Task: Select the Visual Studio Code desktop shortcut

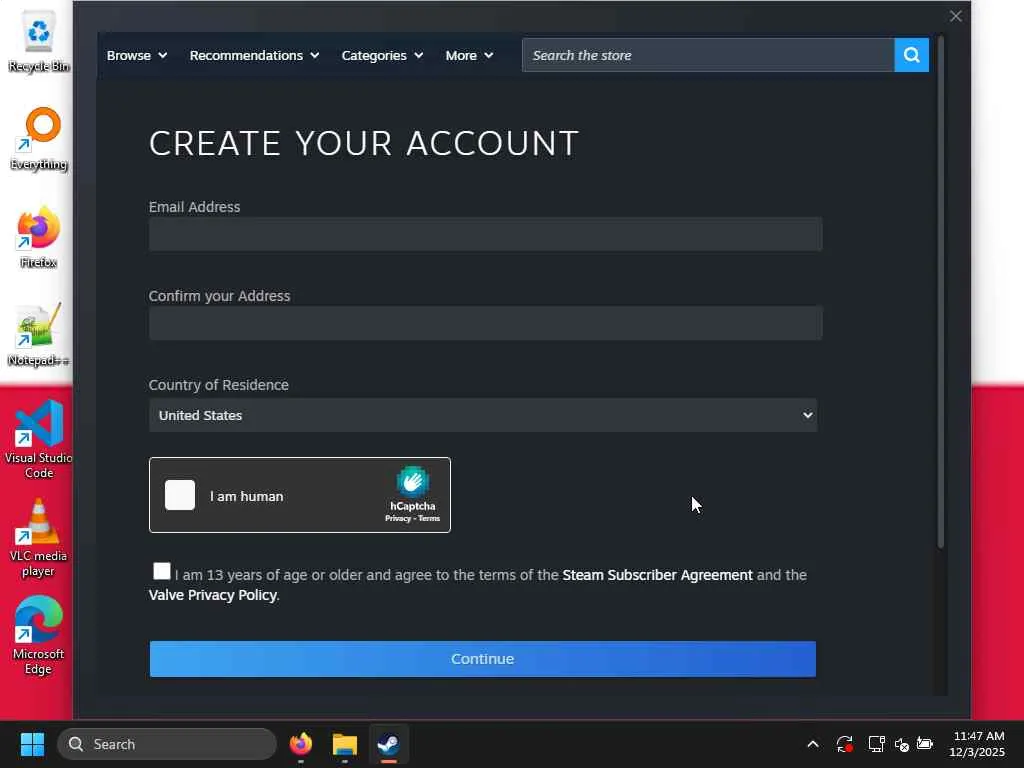Action: point(39,439)
